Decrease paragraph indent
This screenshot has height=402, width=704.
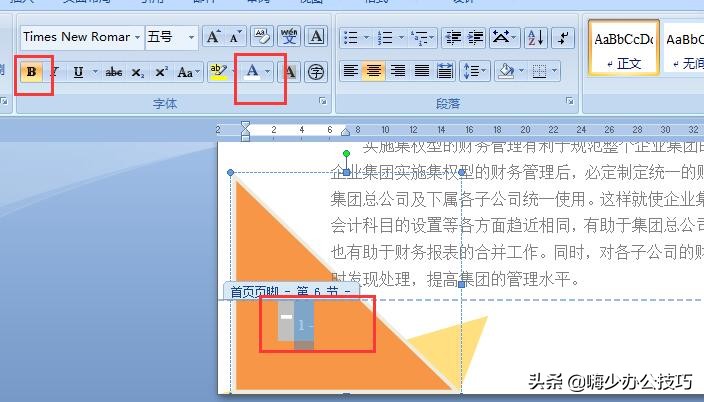453,38
